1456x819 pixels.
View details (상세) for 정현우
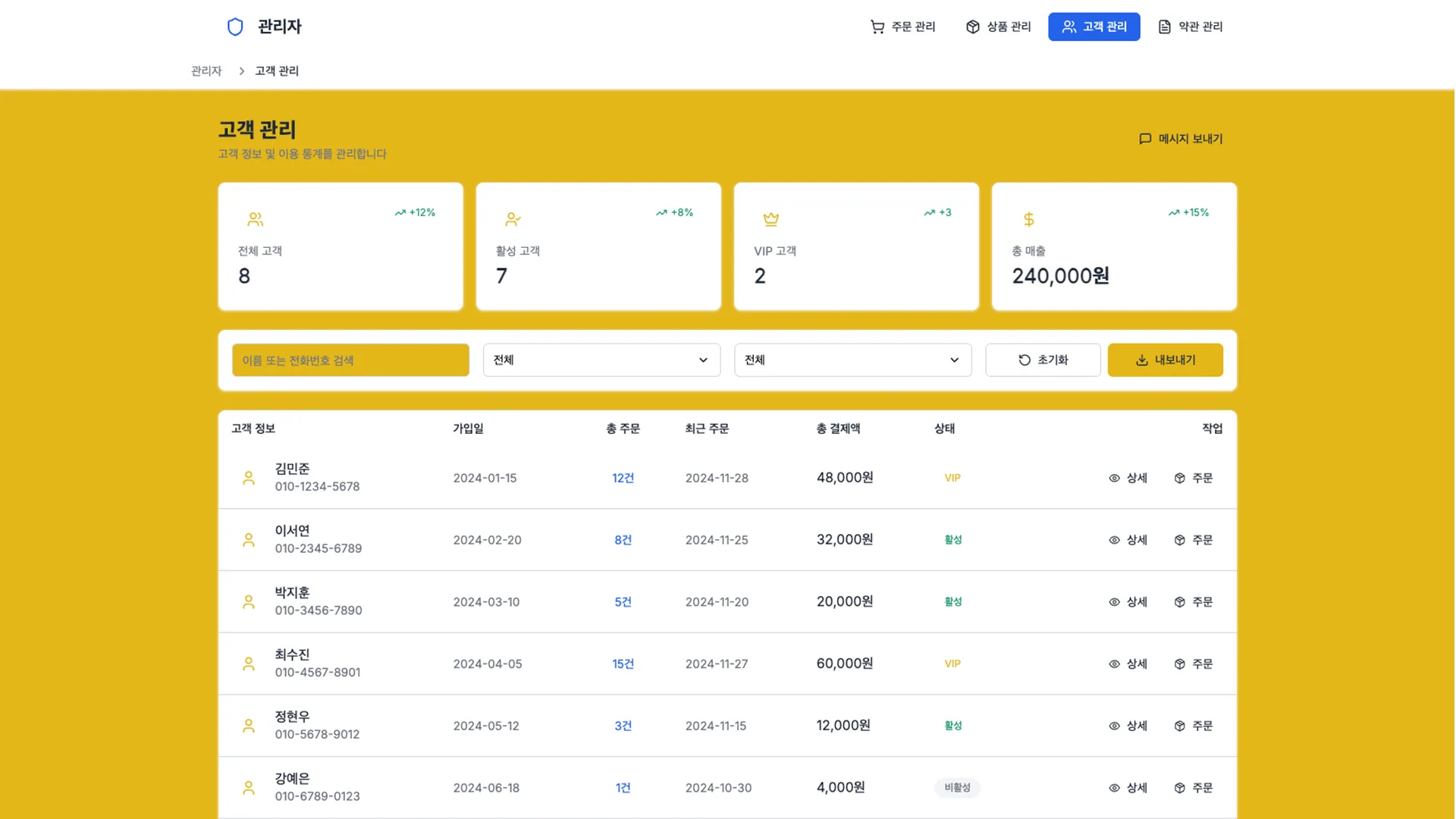coord(1128,726)
